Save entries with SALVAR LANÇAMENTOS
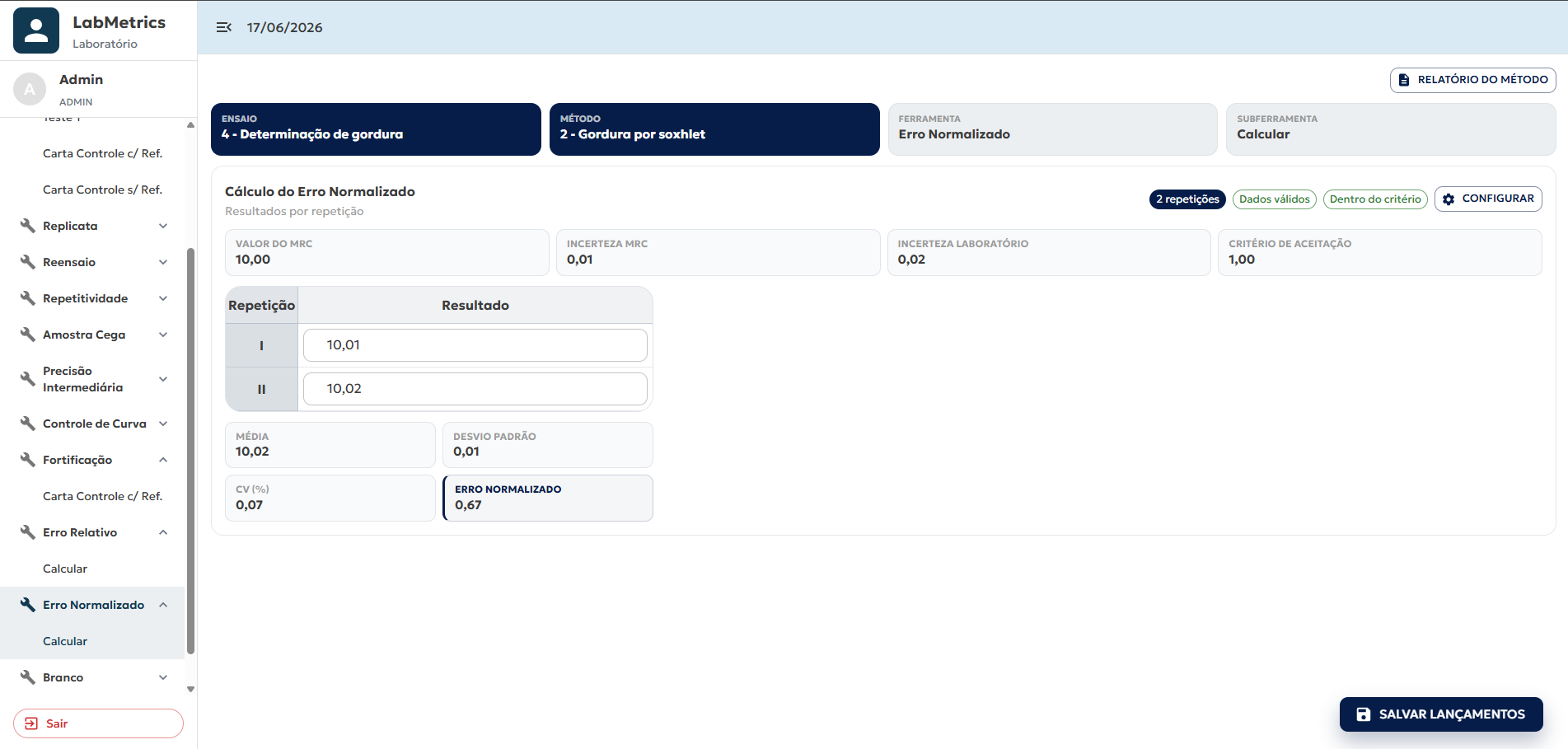 point(1441,714)
